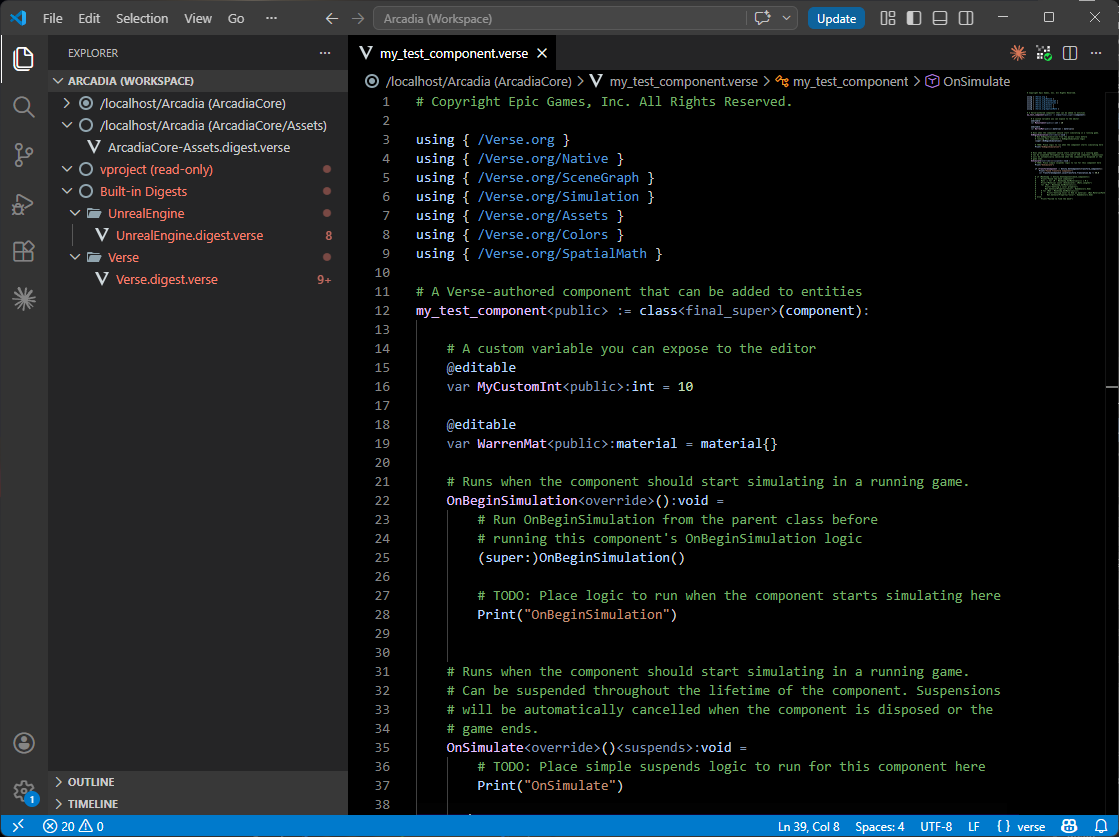1119x837 pixels.
Task: Change end of line sequence LF
Action: tap(973, 826)
